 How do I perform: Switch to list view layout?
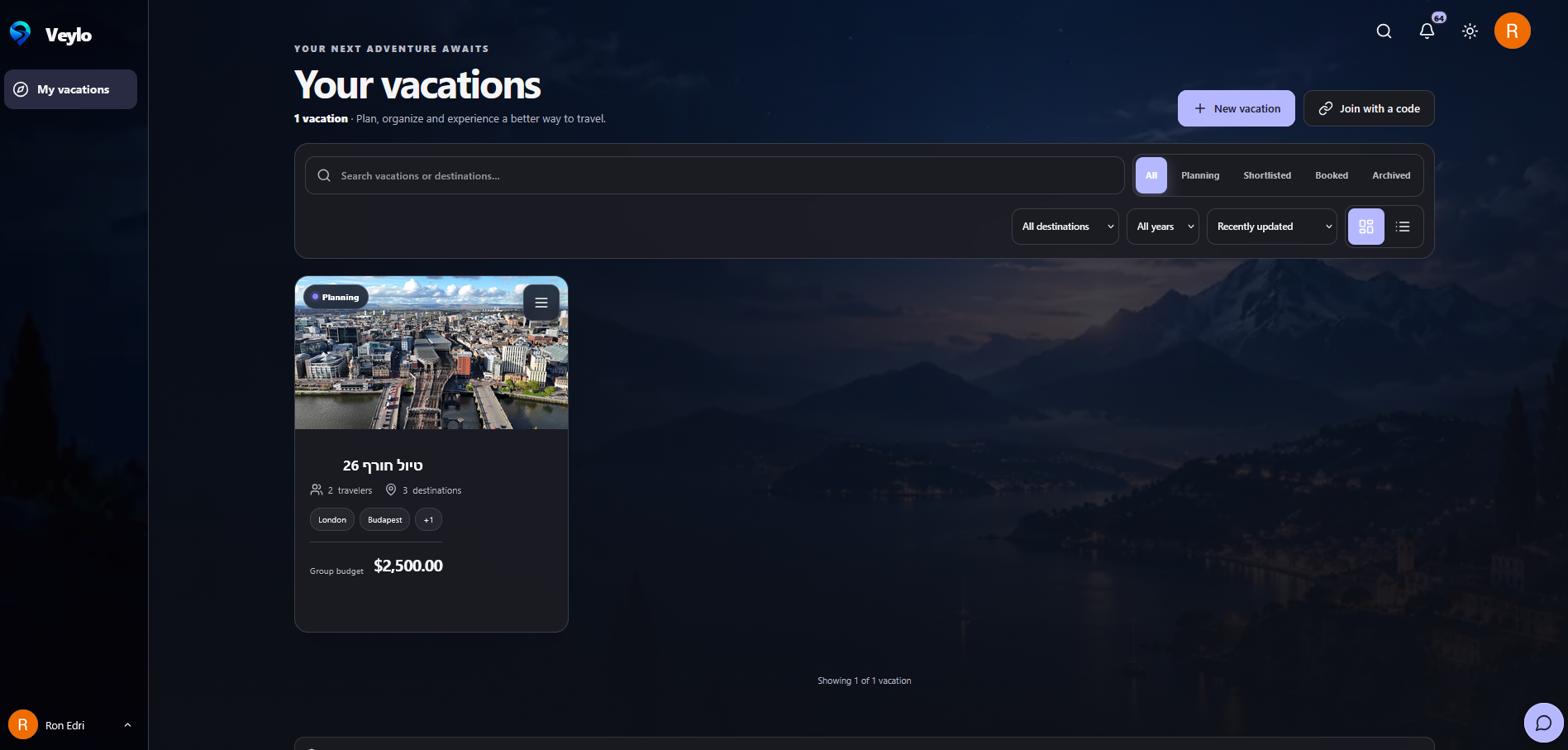click(1403, 227)
